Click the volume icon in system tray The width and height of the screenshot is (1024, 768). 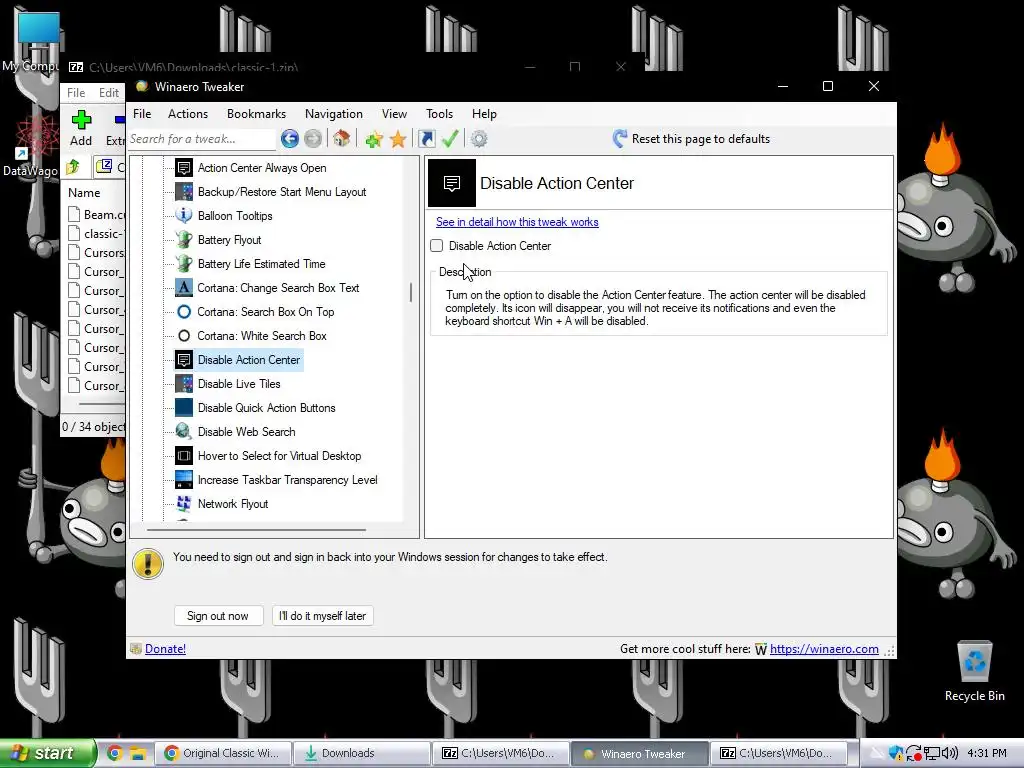pyautogui.click(x=950, y=753)
